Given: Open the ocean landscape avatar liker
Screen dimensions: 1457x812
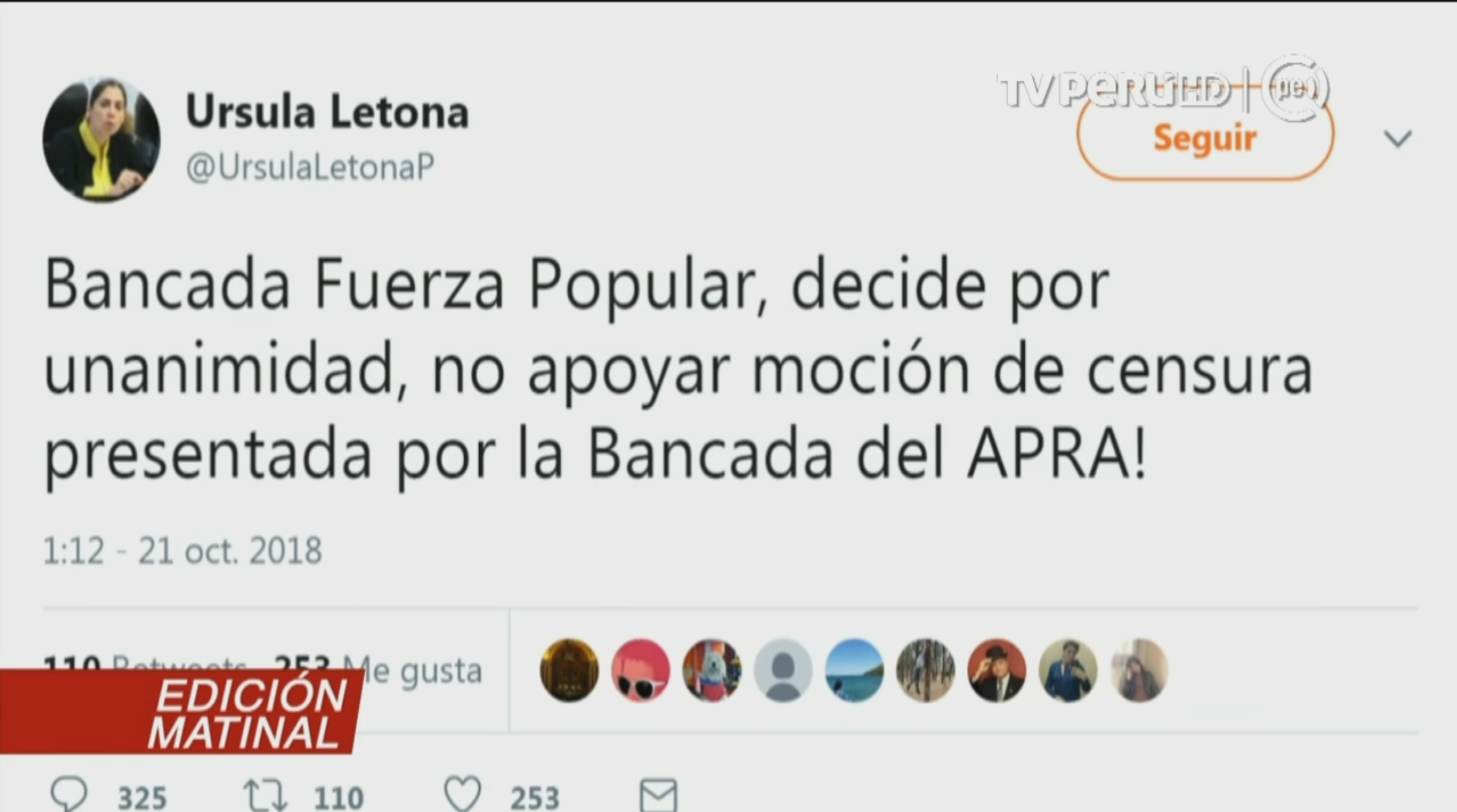Looking at the screenshot, I should [x=854, y=671].
